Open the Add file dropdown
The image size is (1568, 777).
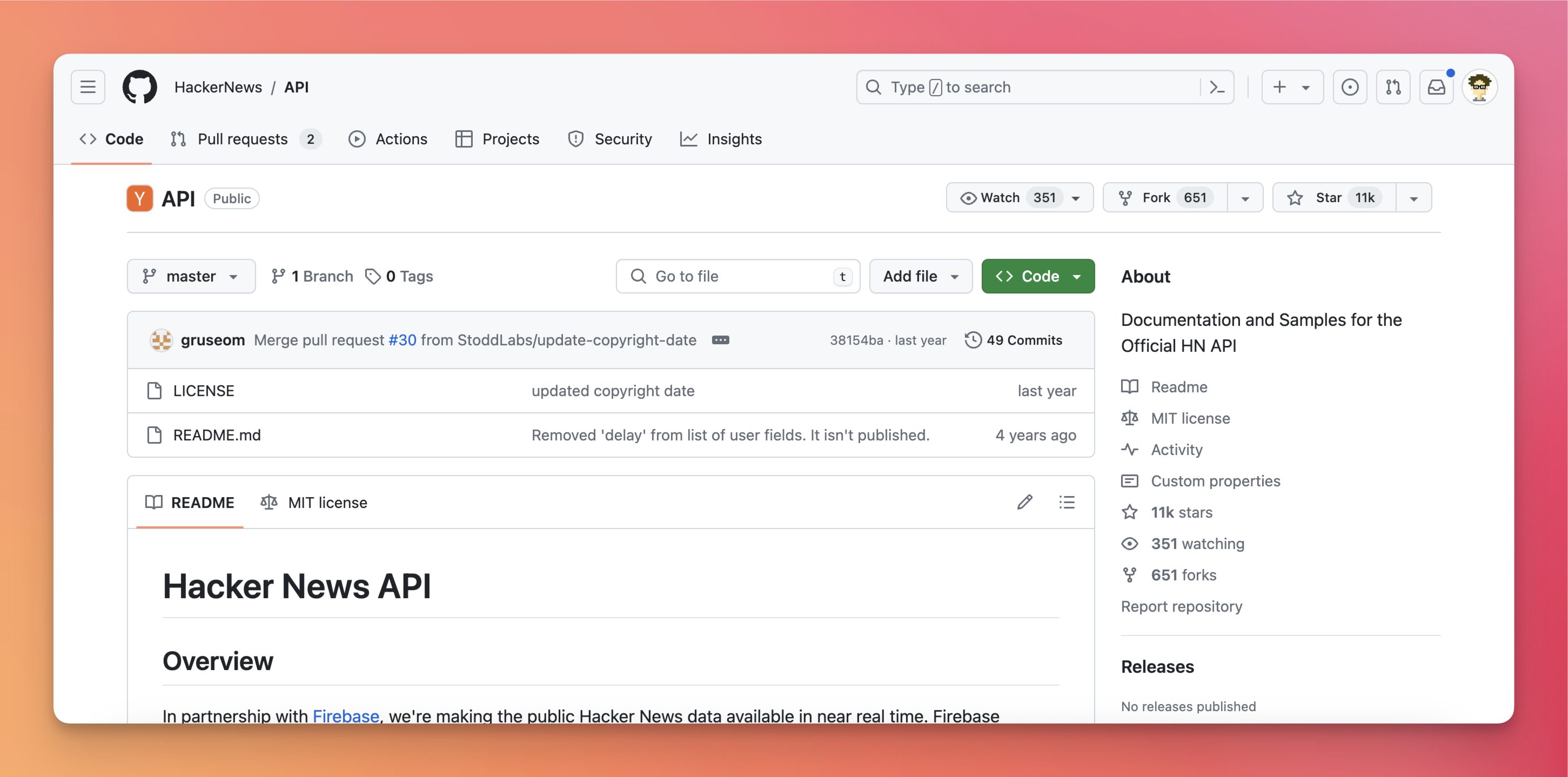(x=920, y=276)
